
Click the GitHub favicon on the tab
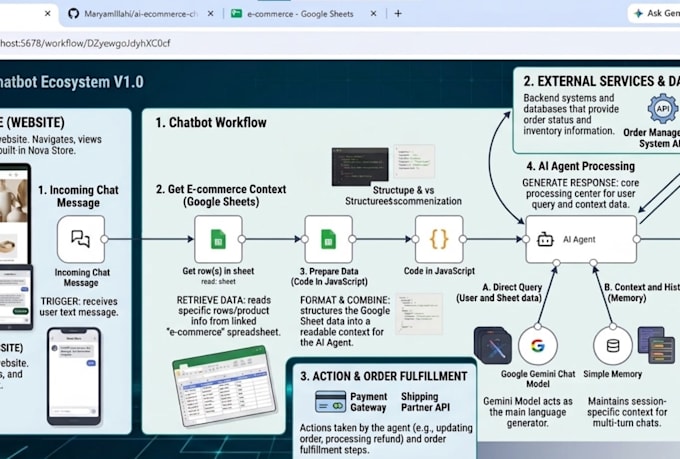pos(73,13)
